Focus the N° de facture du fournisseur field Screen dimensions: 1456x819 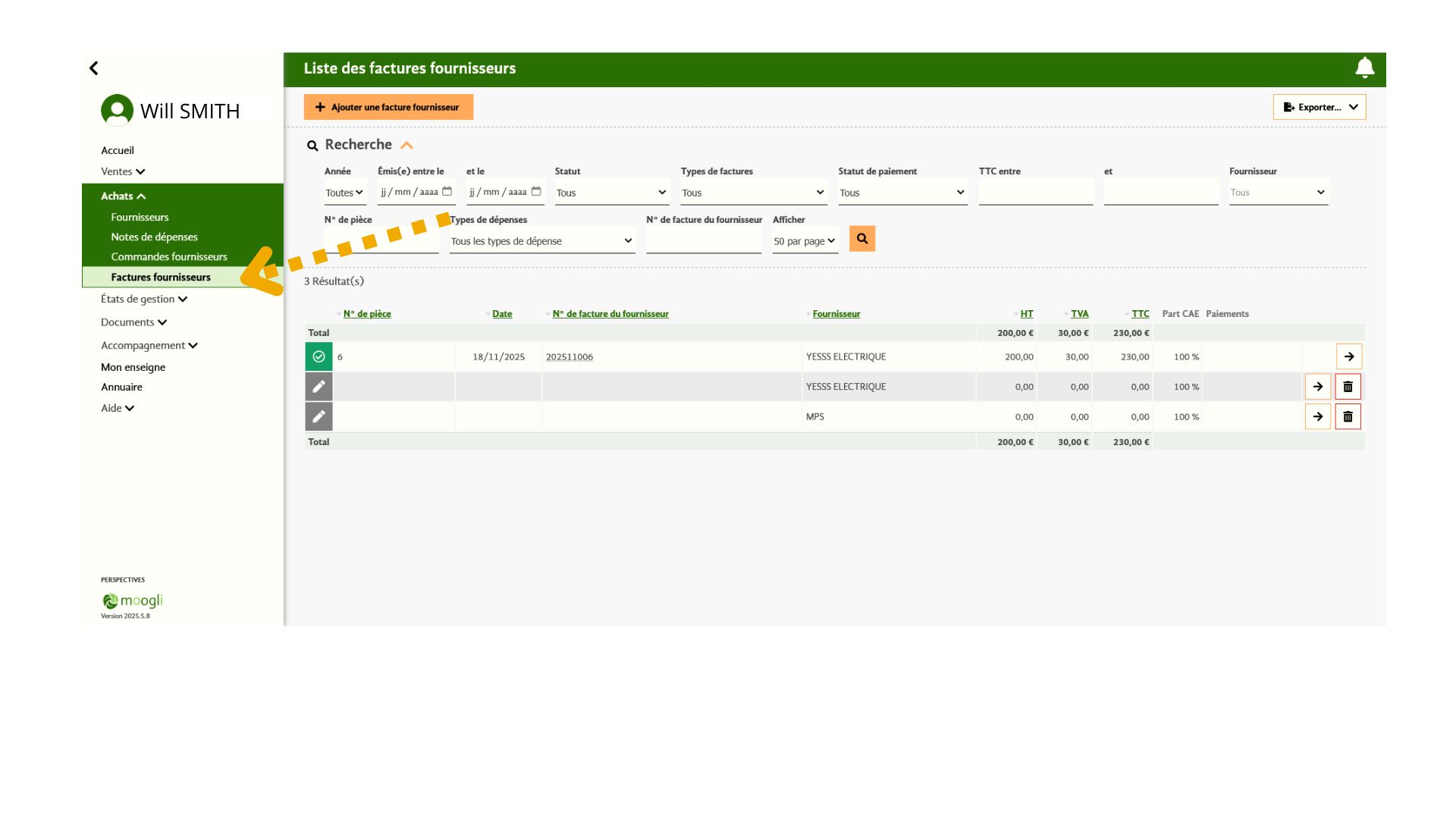pyautogui.click(x=704, y=241)
